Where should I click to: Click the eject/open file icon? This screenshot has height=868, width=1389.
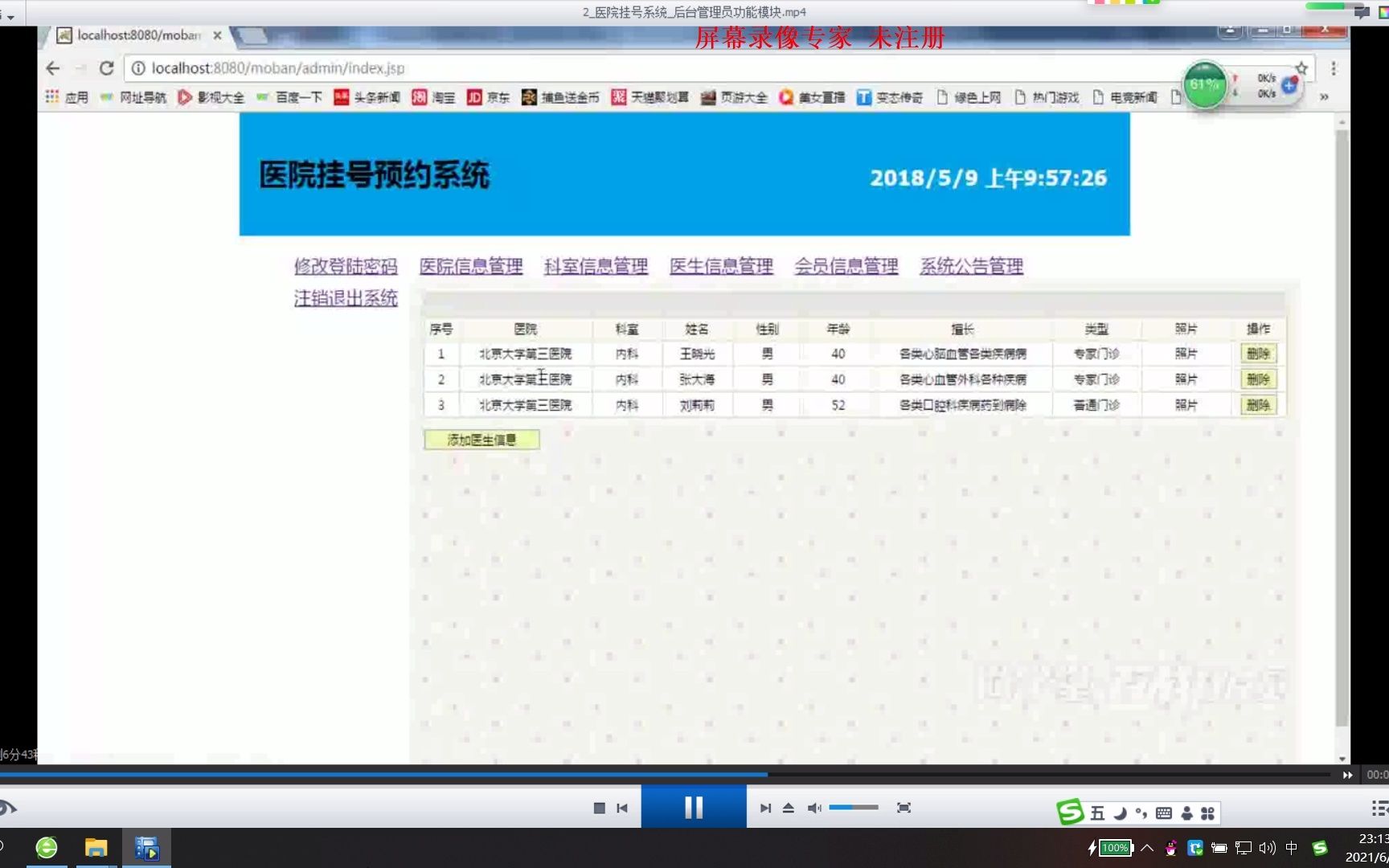[x=789, y=808]
